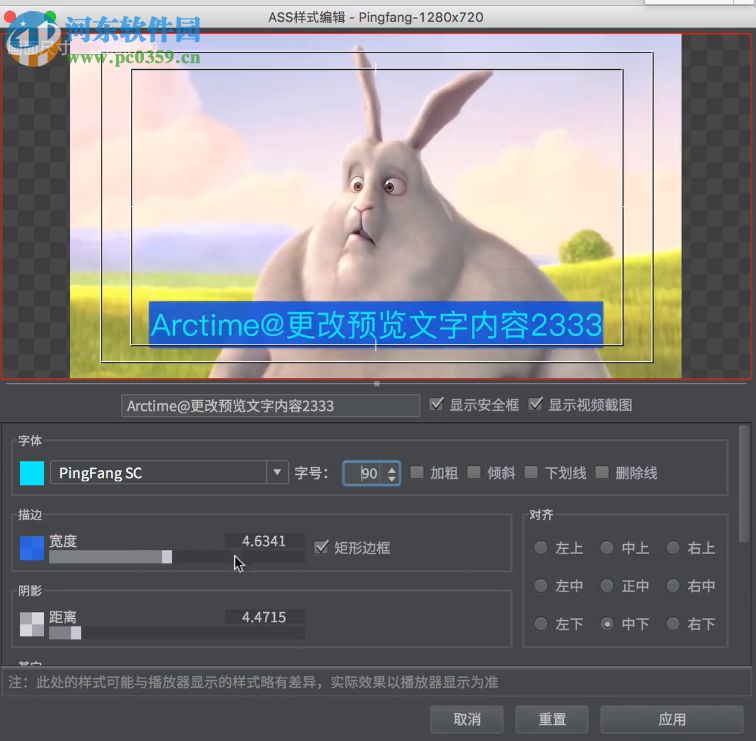Click the preview subtitle text overlay
756x741 pixels.
click(x=376, y=324)
